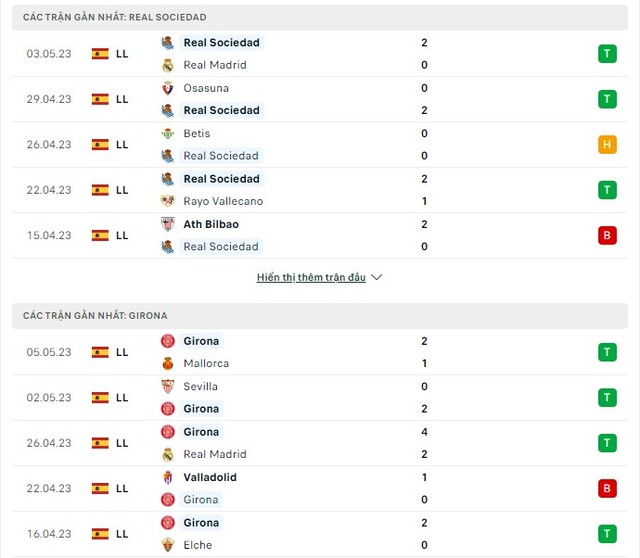
Task: Open the Real Sociedad team name in 03.05.23 match
Action: pyautogui.click(x=222, y=42)
